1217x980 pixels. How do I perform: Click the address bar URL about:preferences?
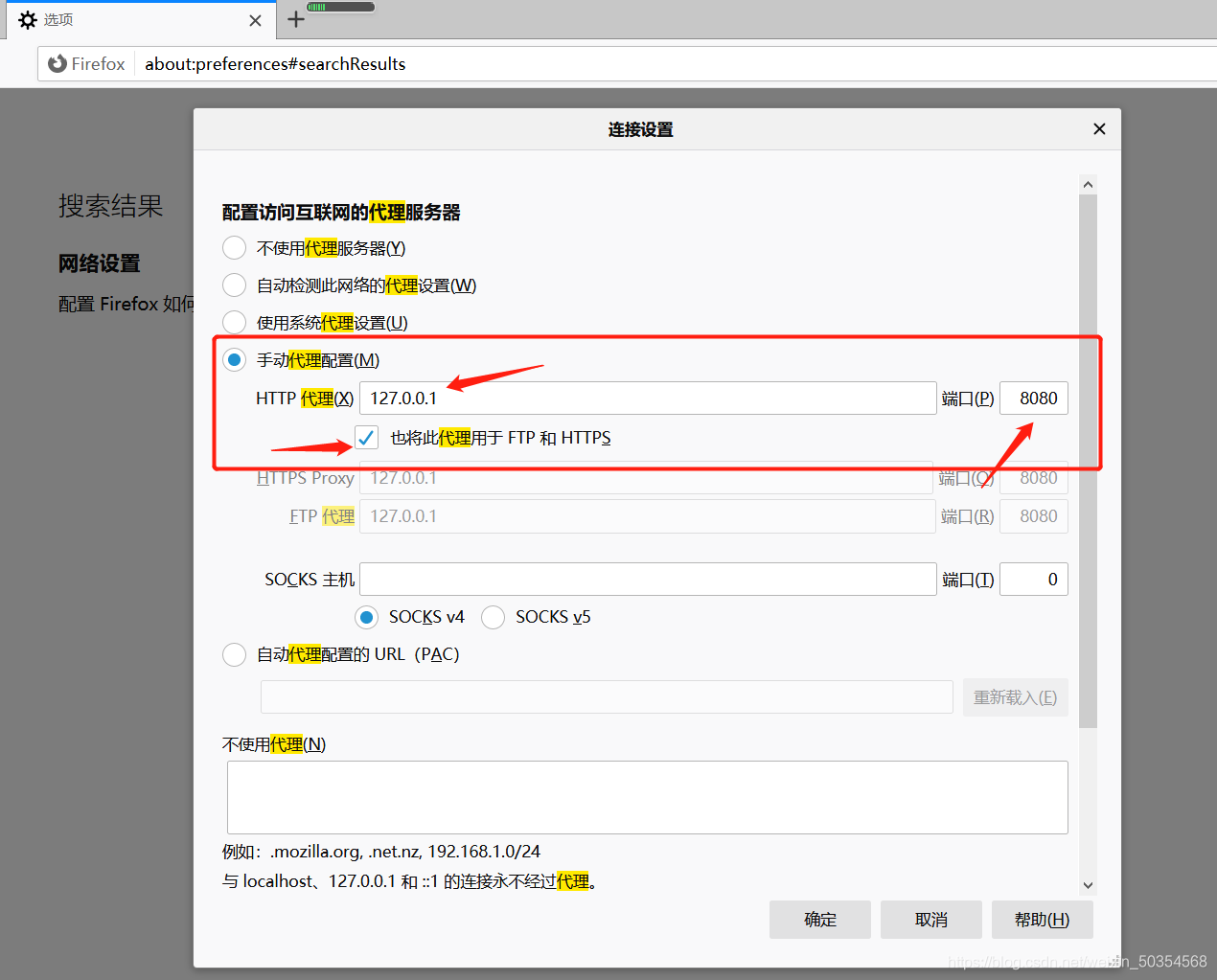point(275,64)
